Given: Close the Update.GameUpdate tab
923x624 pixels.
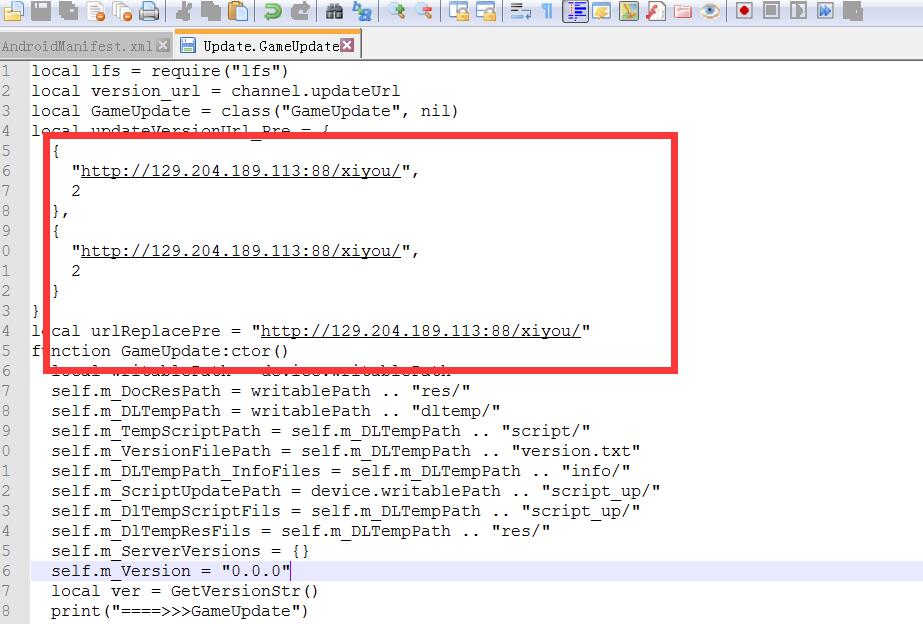Looking at the screenshot, I should tap(347, 46).
